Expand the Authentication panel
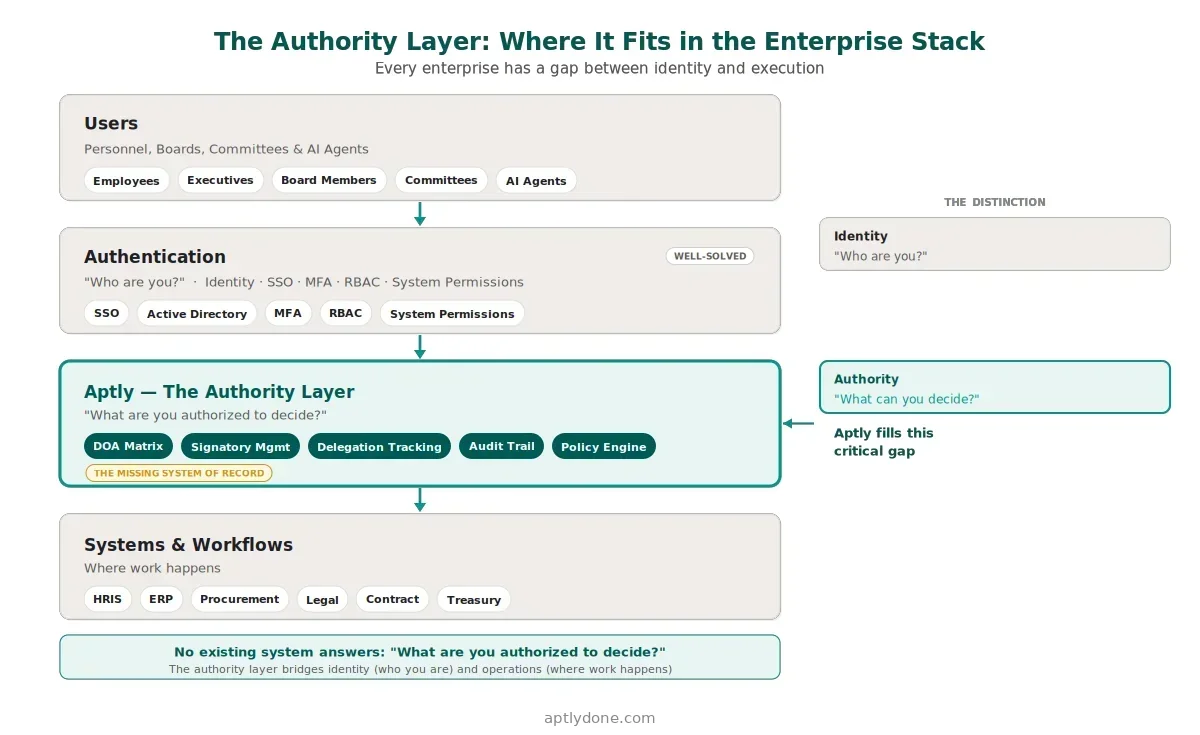Screen dimensions: 1200x735 pos(420,280)
